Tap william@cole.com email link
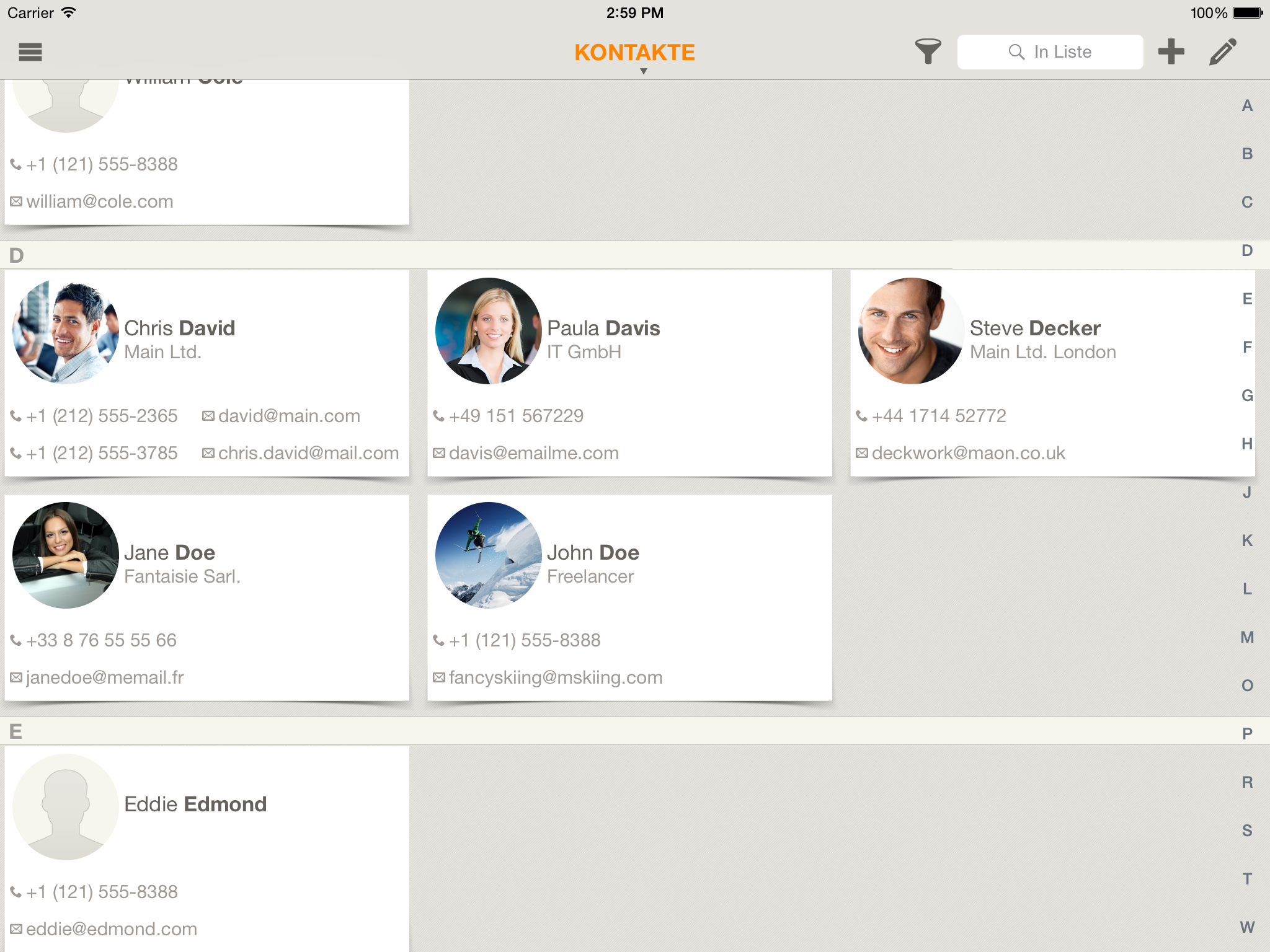Screen dimensions: 1270x952 click(x=99, y=201)
